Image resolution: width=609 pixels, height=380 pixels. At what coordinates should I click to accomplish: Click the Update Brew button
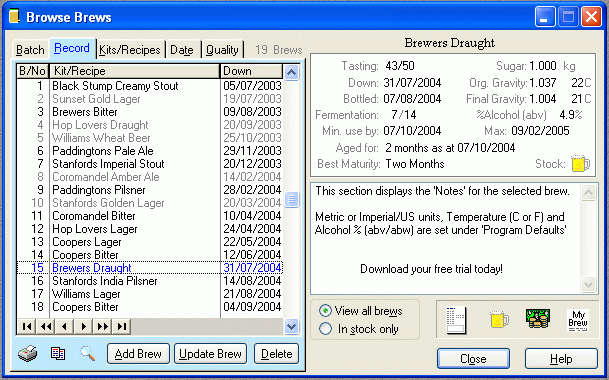pyautogui.click(x=211, y=354)
